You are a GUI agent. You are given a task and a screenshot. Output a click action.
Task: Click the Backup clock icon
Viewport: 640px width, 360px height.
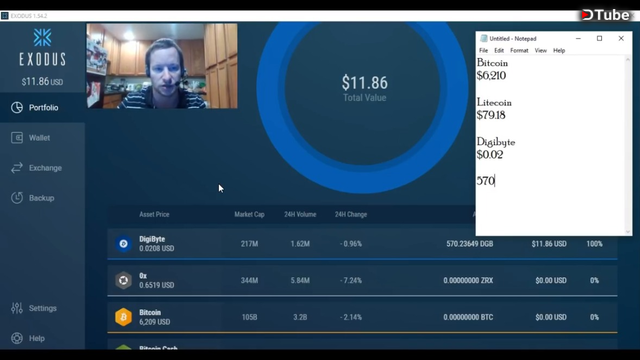[17, 198]
